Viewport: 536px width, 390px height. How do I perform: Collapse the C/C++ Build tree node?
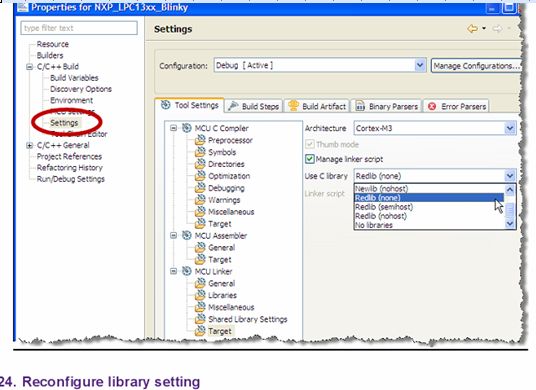(x=30, y=67)
